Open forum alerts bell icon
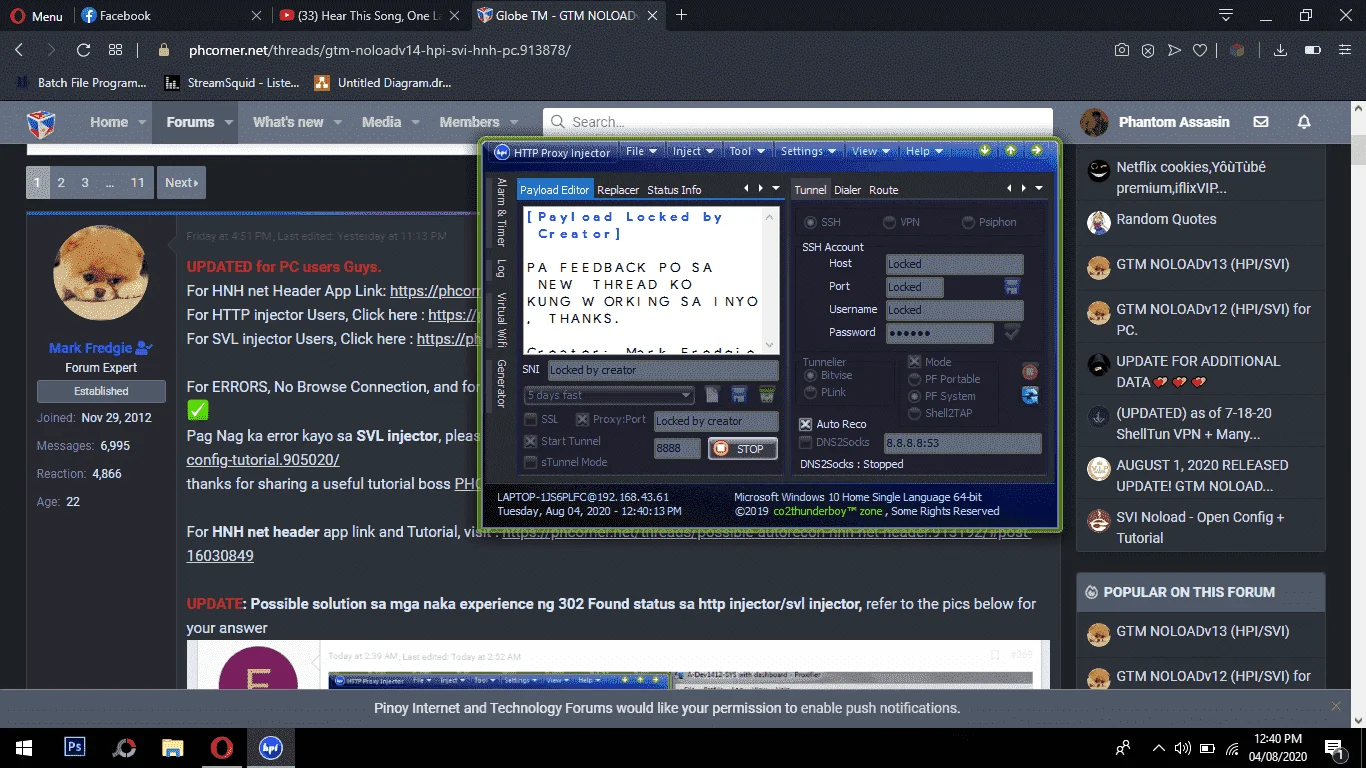 (1304, 122)
